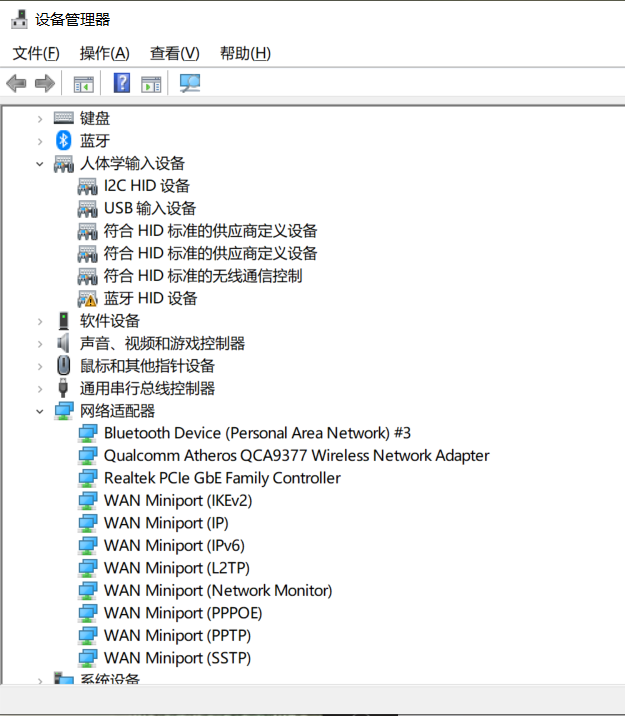Image resolution: width=625 pixels, height=716 pixels.
Task: Click the icon beside WAN Miniport (SSTP)
Action: pos(88,658)
